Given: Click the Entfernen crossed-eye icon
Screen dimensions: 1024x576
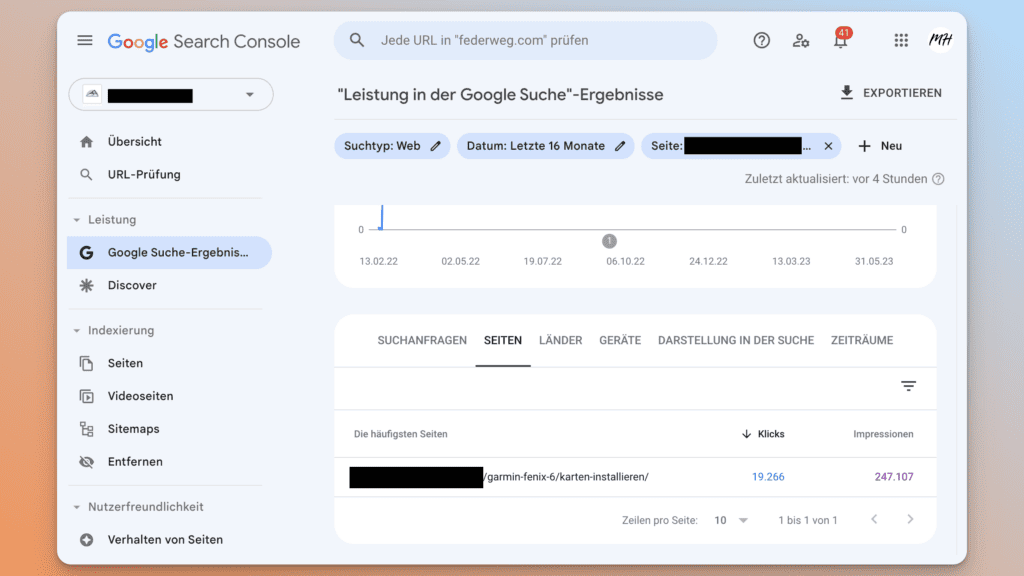Looking at the screenshot, I should [x=86, y=462].
